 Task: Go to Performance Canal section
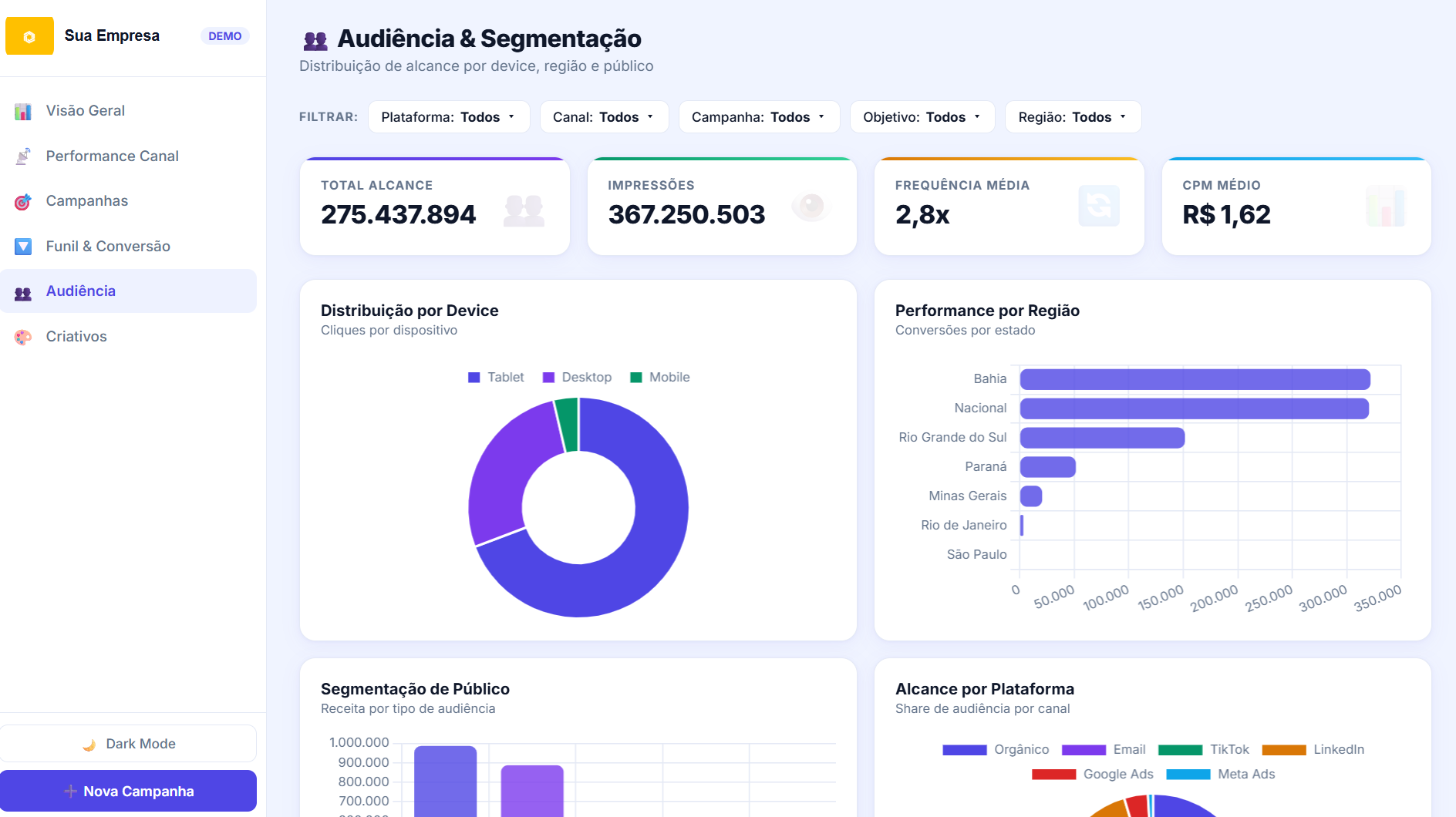click(128, 156)
